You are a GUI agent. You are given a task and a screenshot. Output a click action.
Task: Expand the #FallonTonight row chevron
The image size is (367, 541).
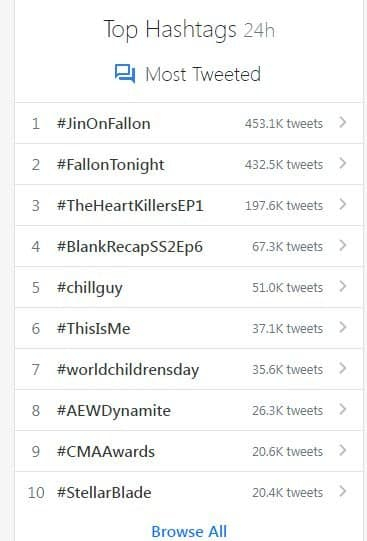(343, 164)
